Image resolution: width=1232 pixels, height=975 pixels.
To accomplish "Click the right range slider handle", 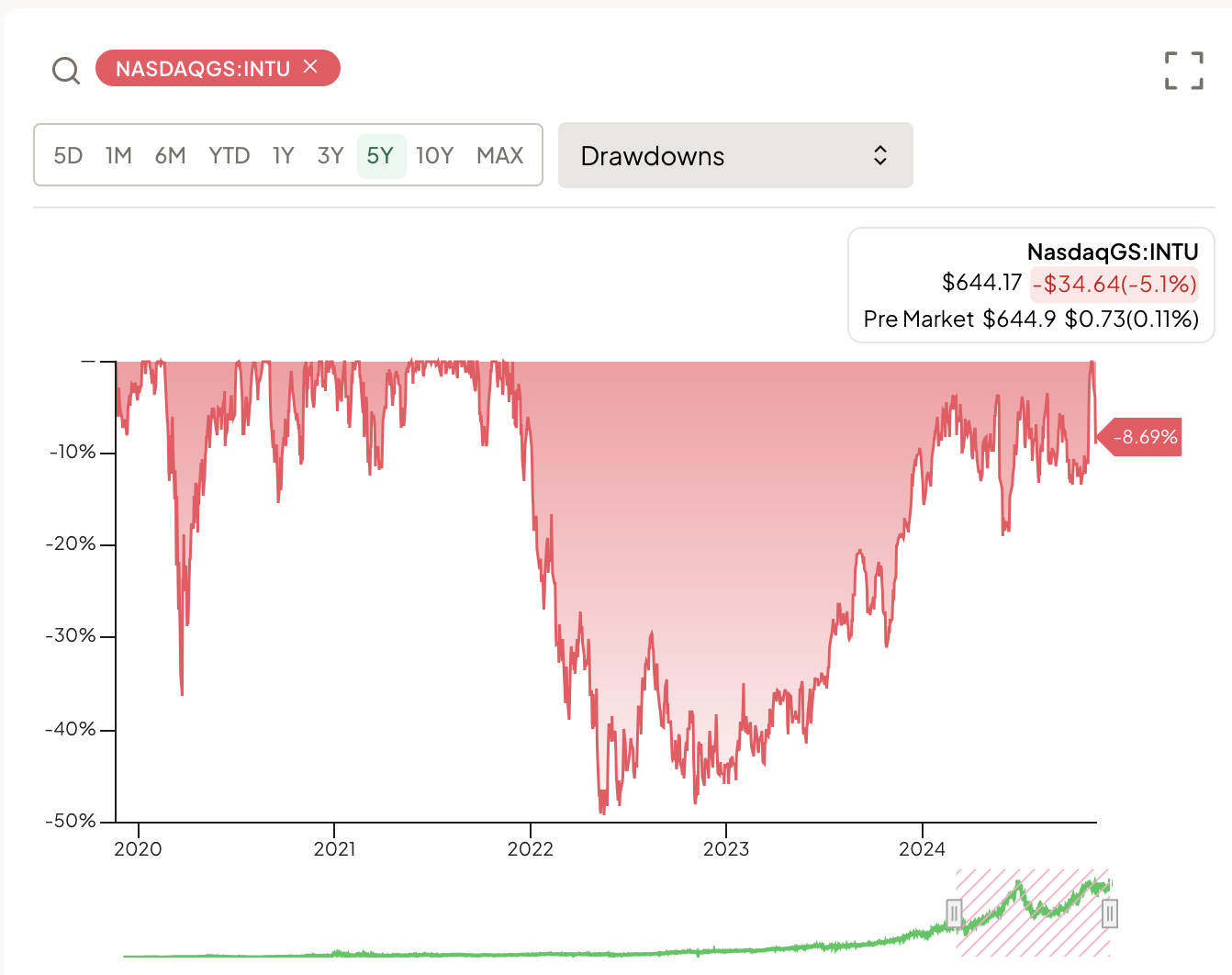I will [x=1110, y=913].
